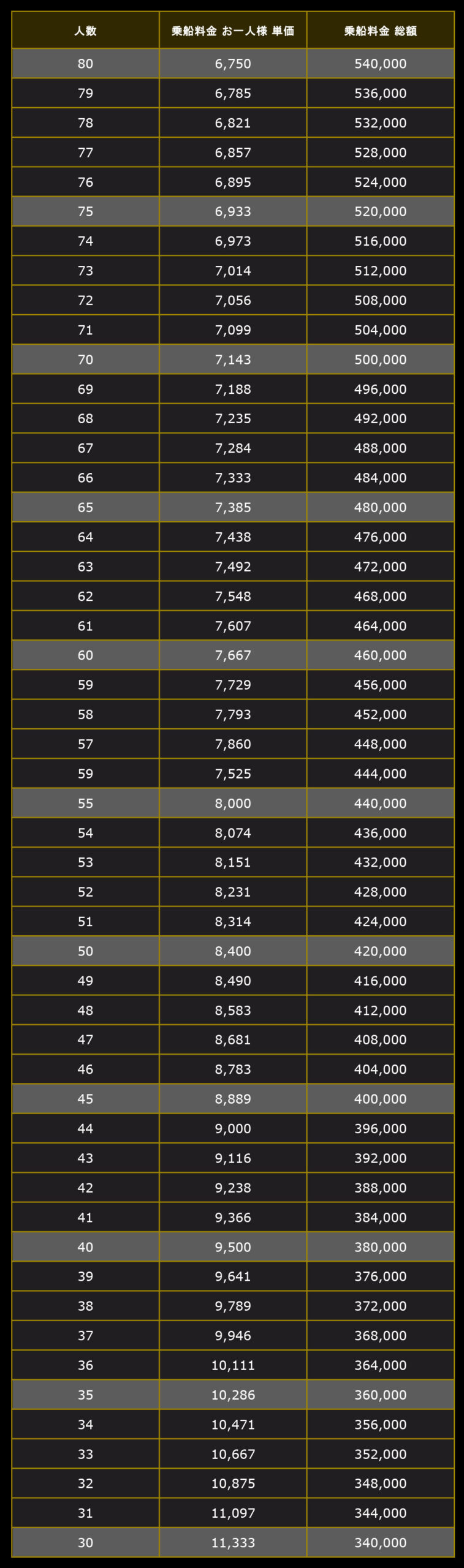This screenshot has height=1568, width=464.
Task: Select the cell showing 35 people
Action: [x=85, y=1395]
